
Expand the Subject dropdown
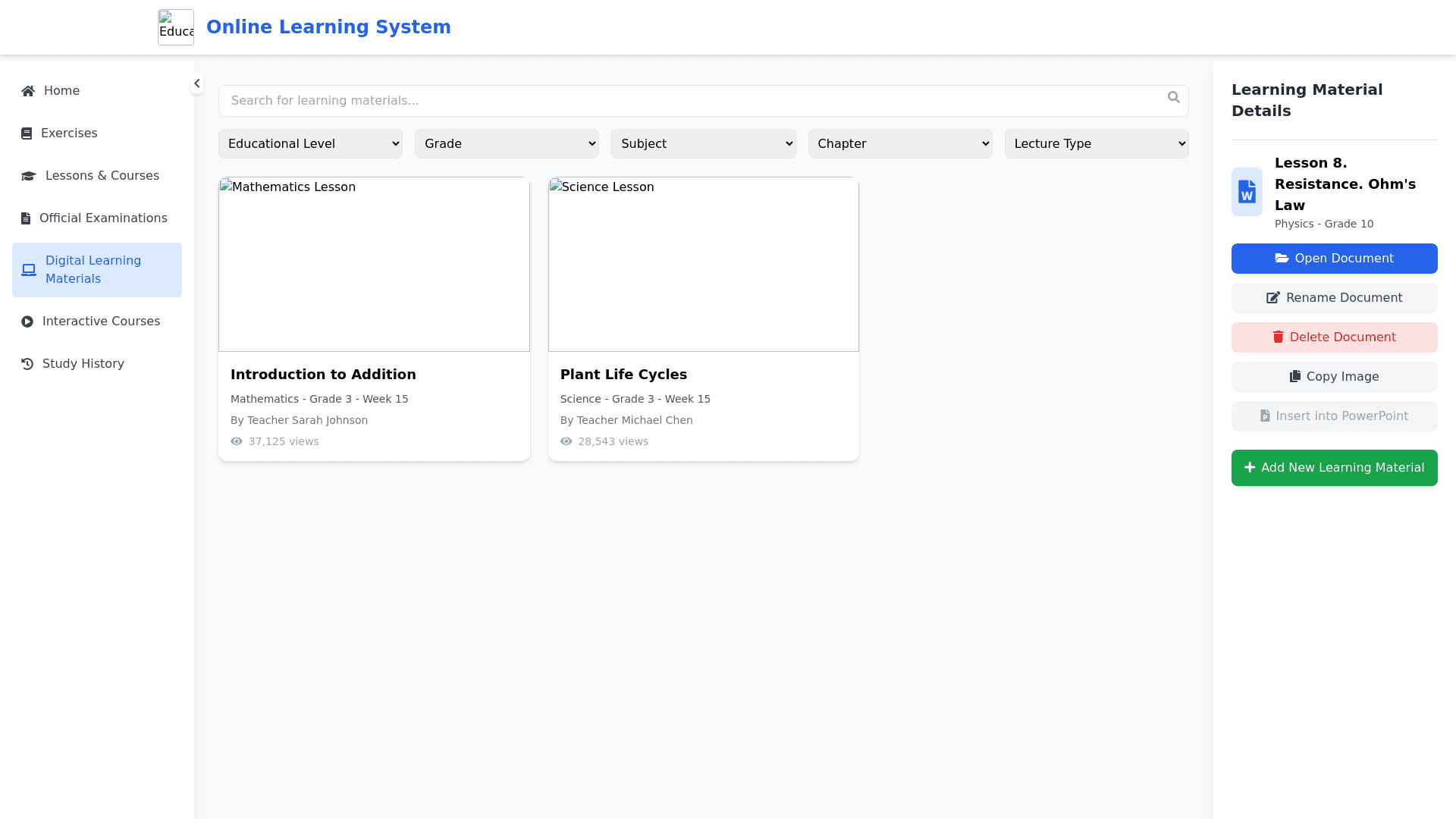[x=703, y=143]
